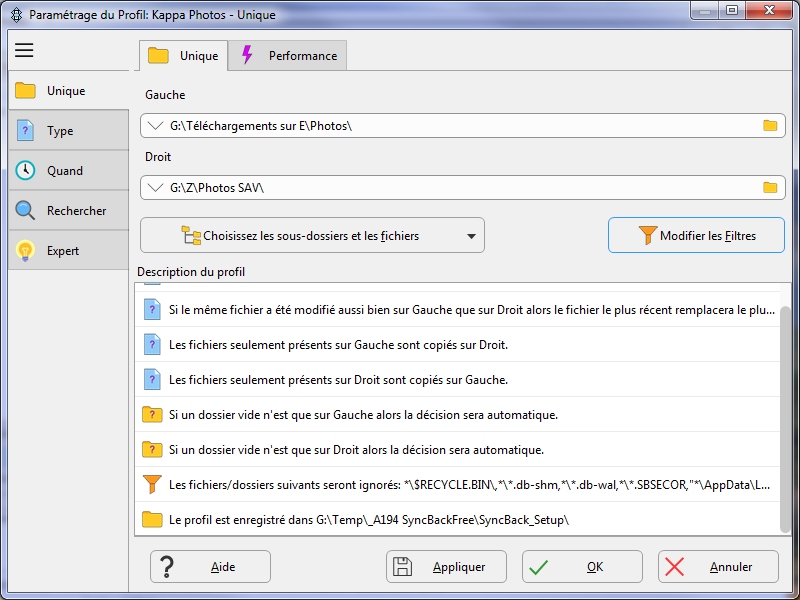This screenshot has width=800, height=600.
Task: Click the funnel icon beside ignored files row
Action: click(x=152, y=484)
